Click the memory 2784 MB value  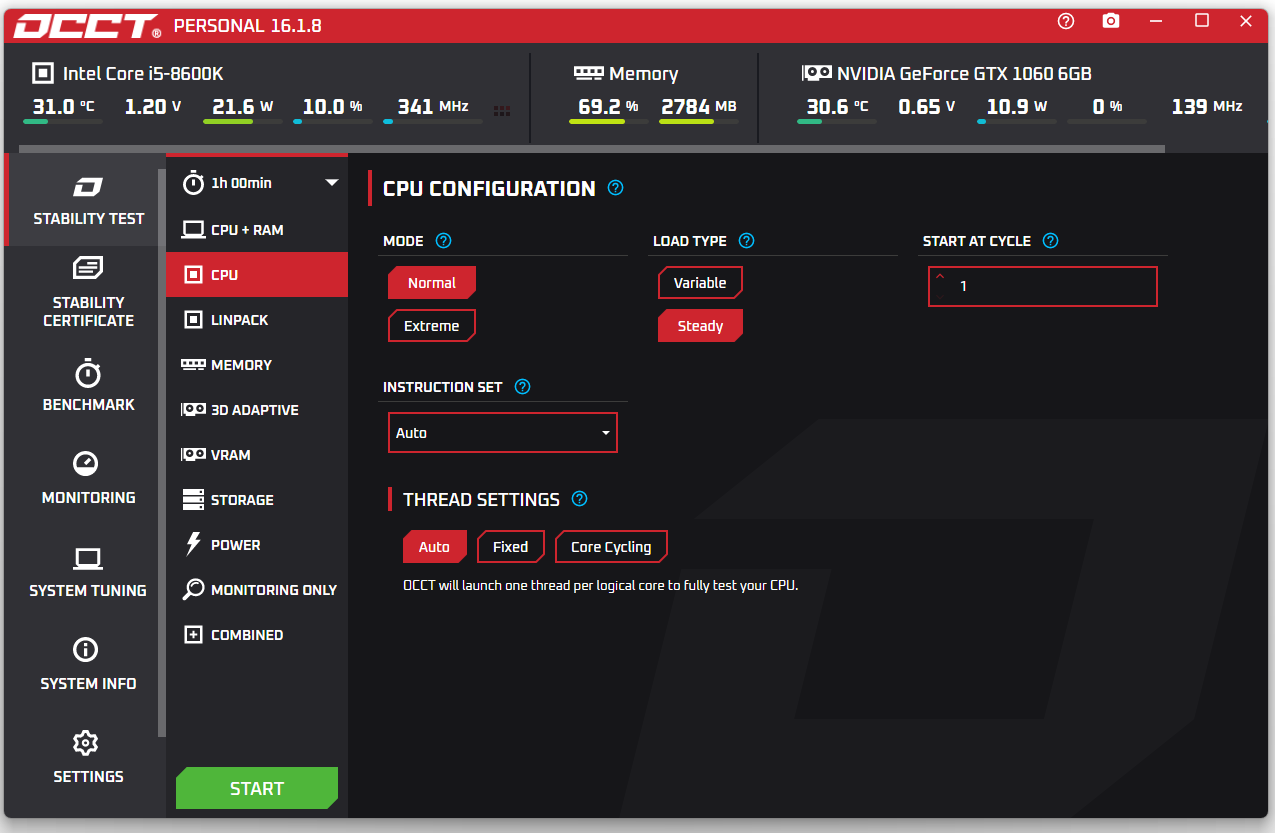(x=698, y=107)
